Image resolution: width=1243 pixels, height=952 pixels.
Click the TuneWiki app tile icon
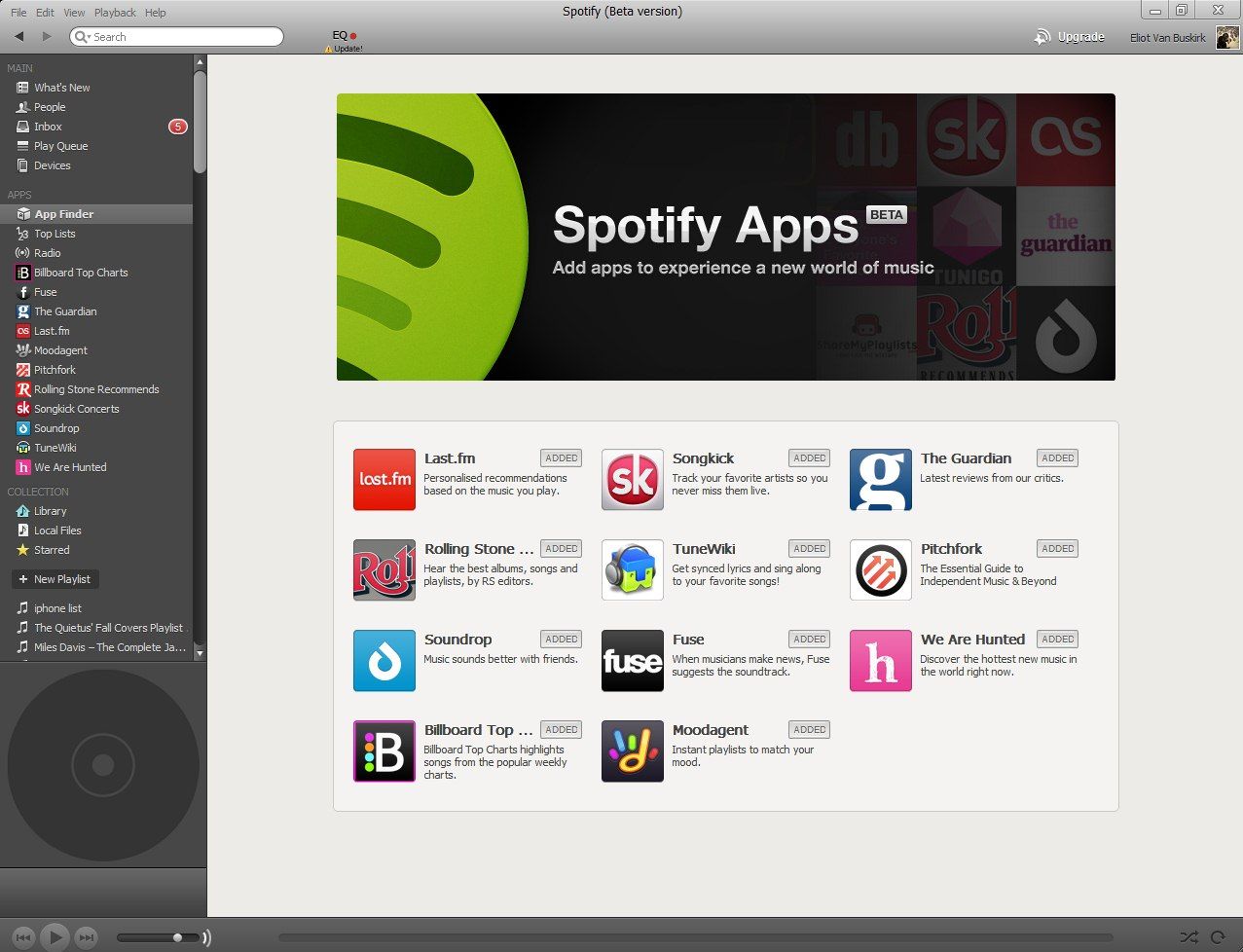point(633,570)
